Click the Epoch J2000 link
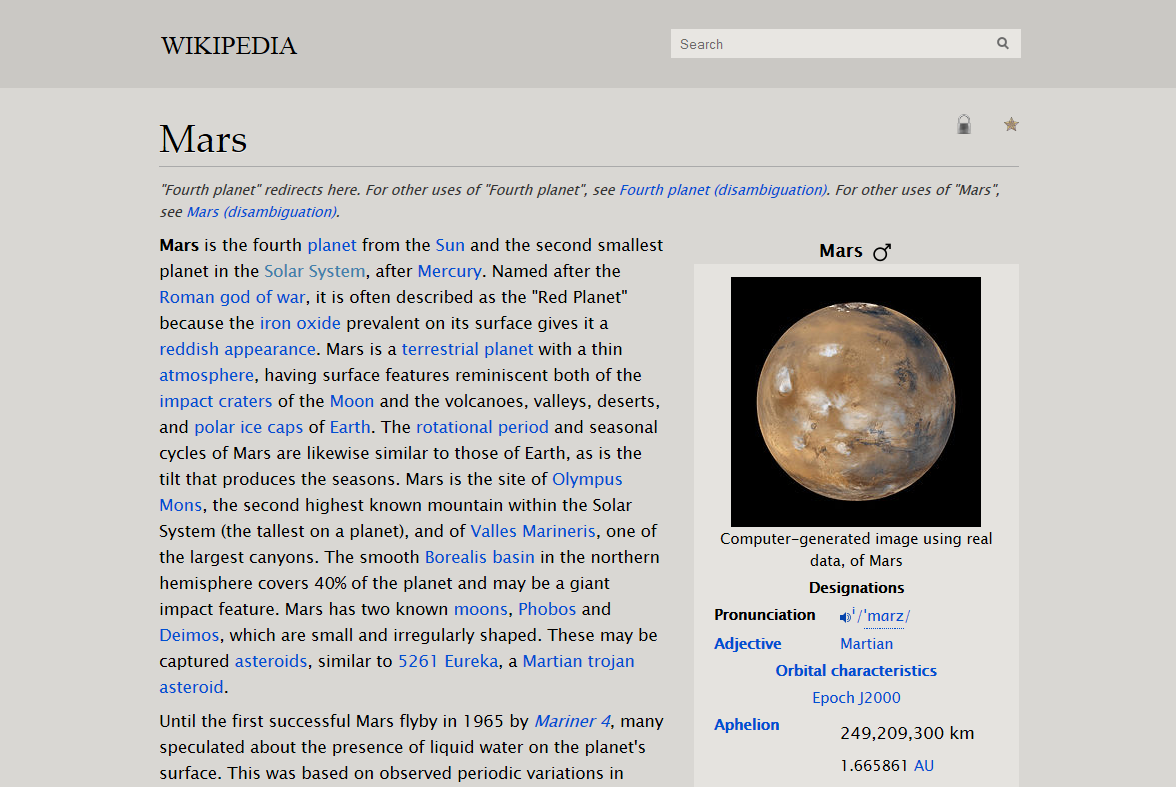Viewport: 1176px width, 787px height. tap(856, 697)
